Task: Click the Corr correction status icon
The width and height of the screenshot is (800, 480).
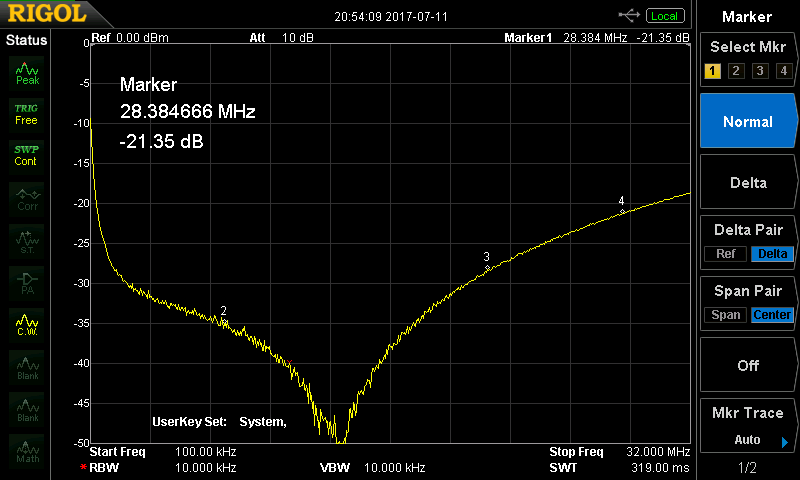Action: 27,198
